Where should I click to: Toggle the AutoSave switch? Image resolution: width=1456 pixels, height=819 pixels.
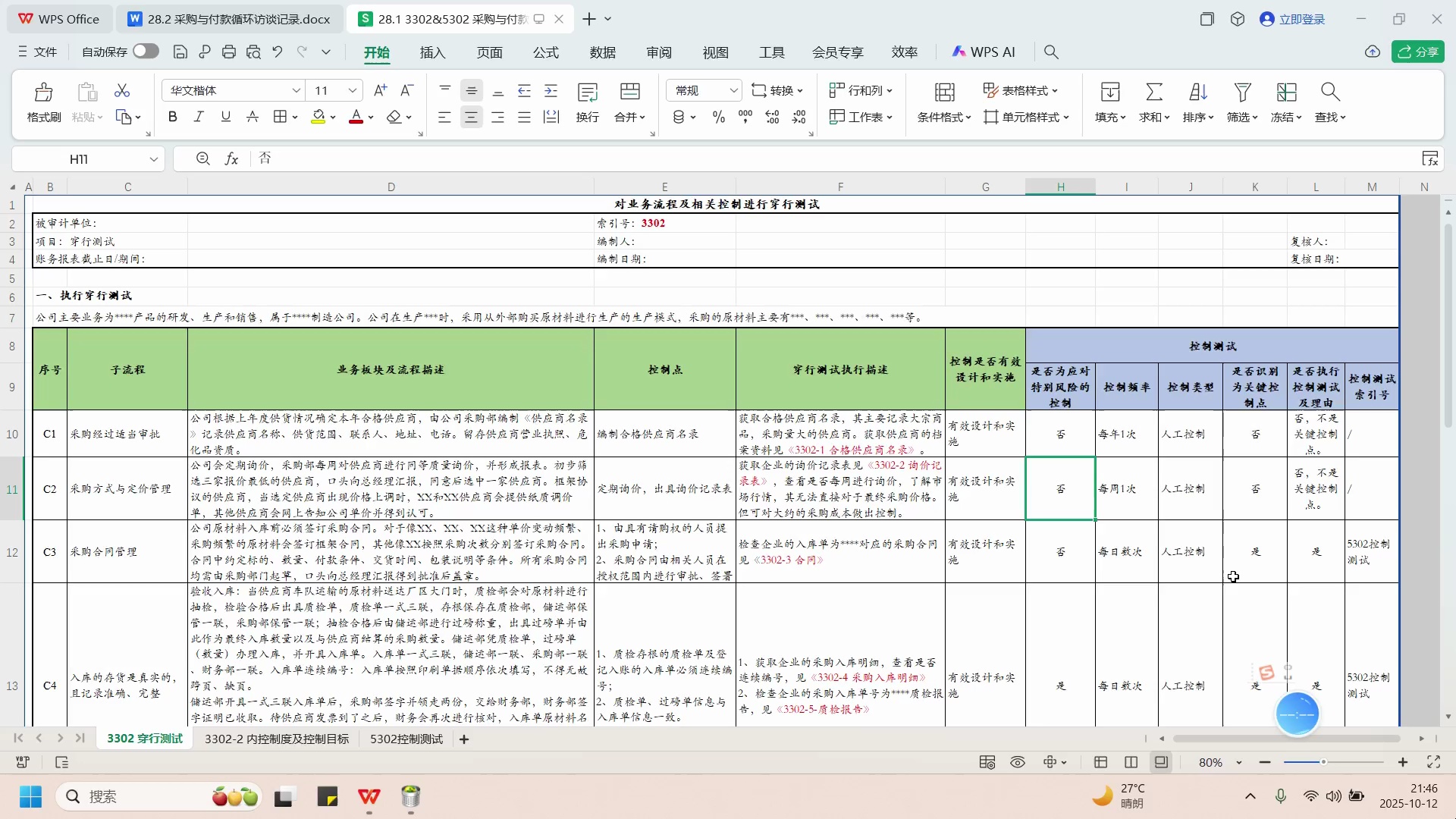pos(146,51)
